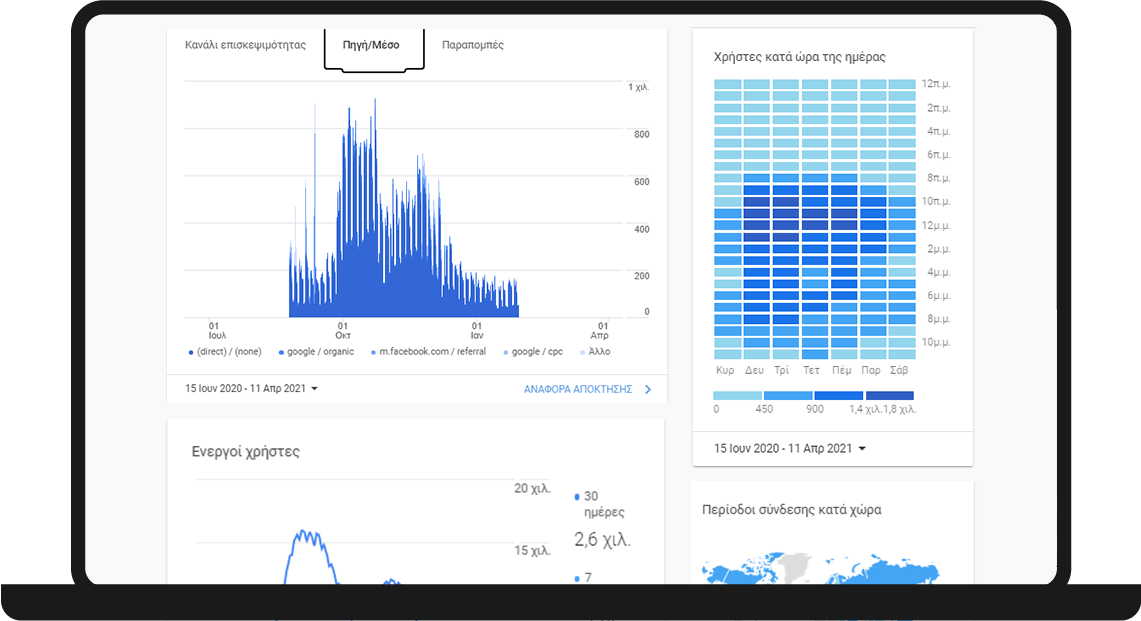Image resolution: width=1141 pixels, height=621 pixels.
Task: Switch to the Κανάλι επισκεψιμότητας tab
Action: coord(245,45)
